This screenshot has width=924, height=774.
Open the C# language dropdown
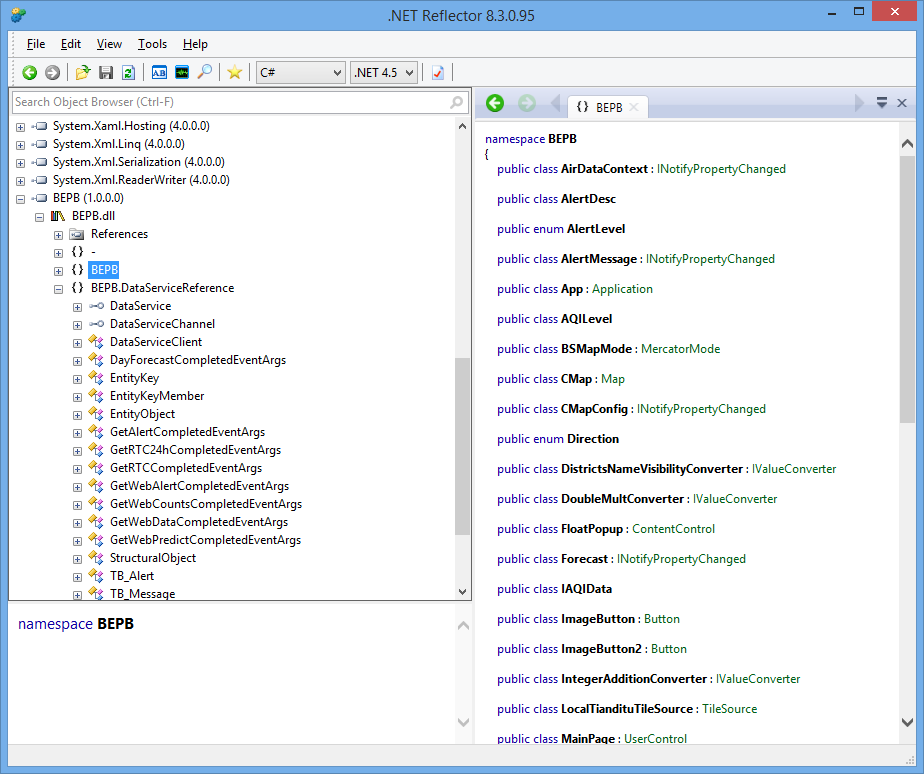[301, 73]
